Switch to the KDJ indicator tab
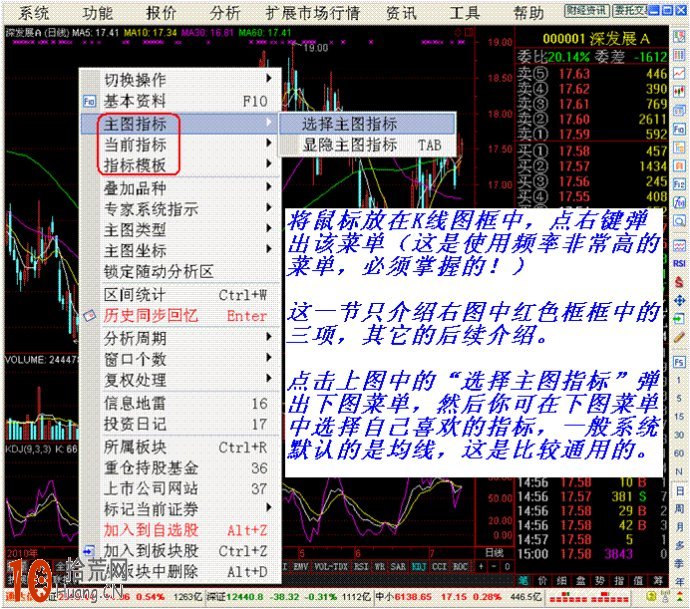 pyautogui.click(x=418, y=566)
